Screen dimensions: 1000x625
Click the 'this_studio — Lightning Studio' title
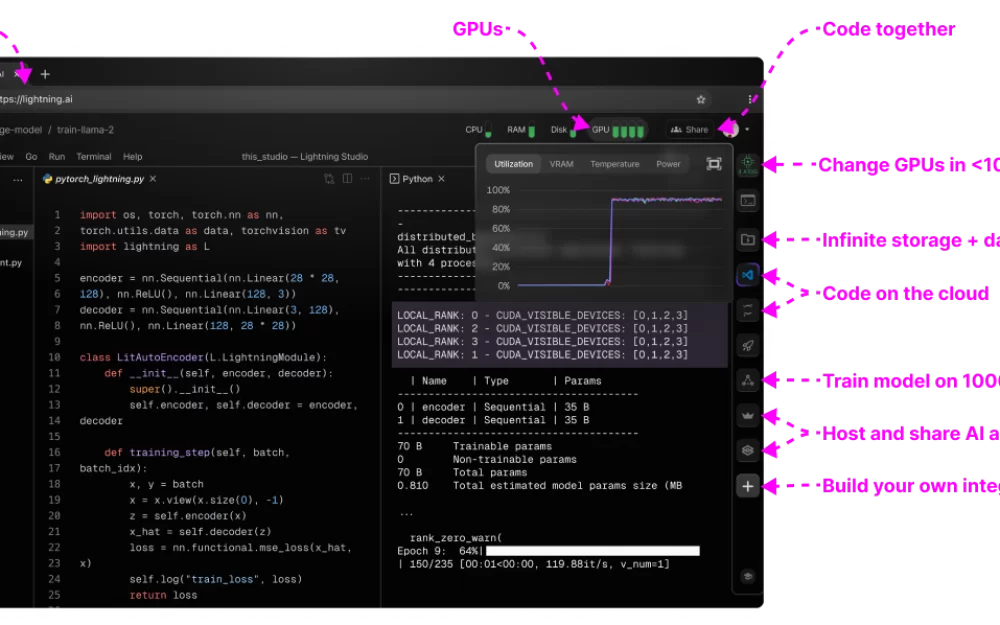coord(305,157)
